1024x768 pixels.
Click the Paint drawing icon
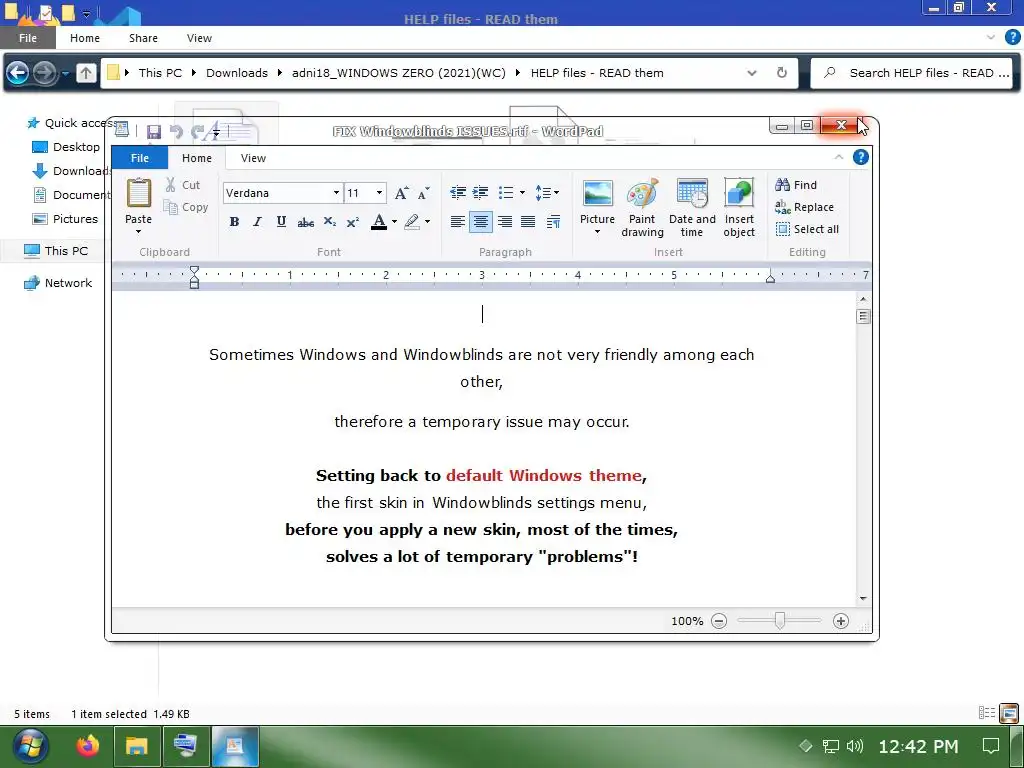coord(643,193)
